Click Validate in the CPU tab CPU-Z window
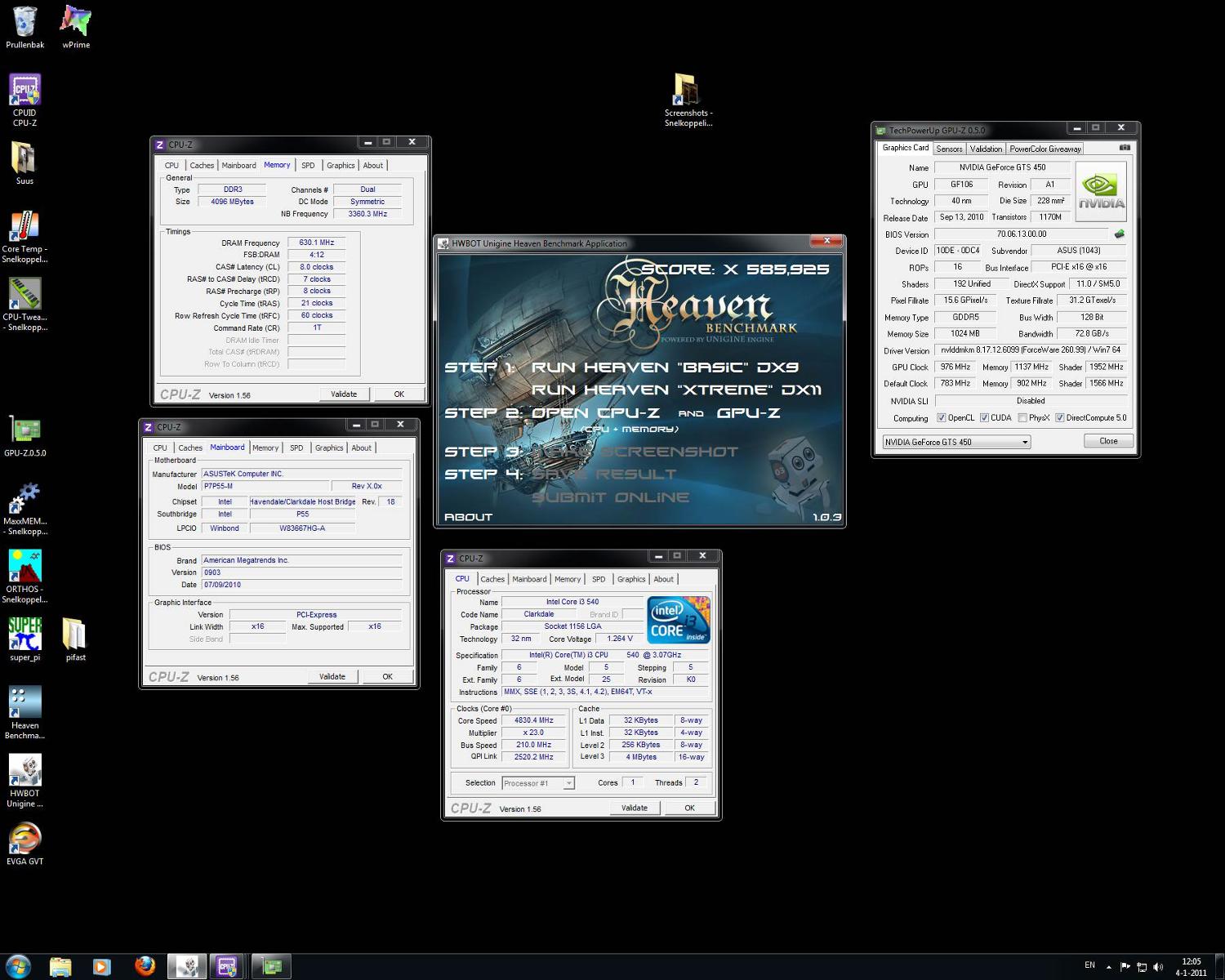 635,808
